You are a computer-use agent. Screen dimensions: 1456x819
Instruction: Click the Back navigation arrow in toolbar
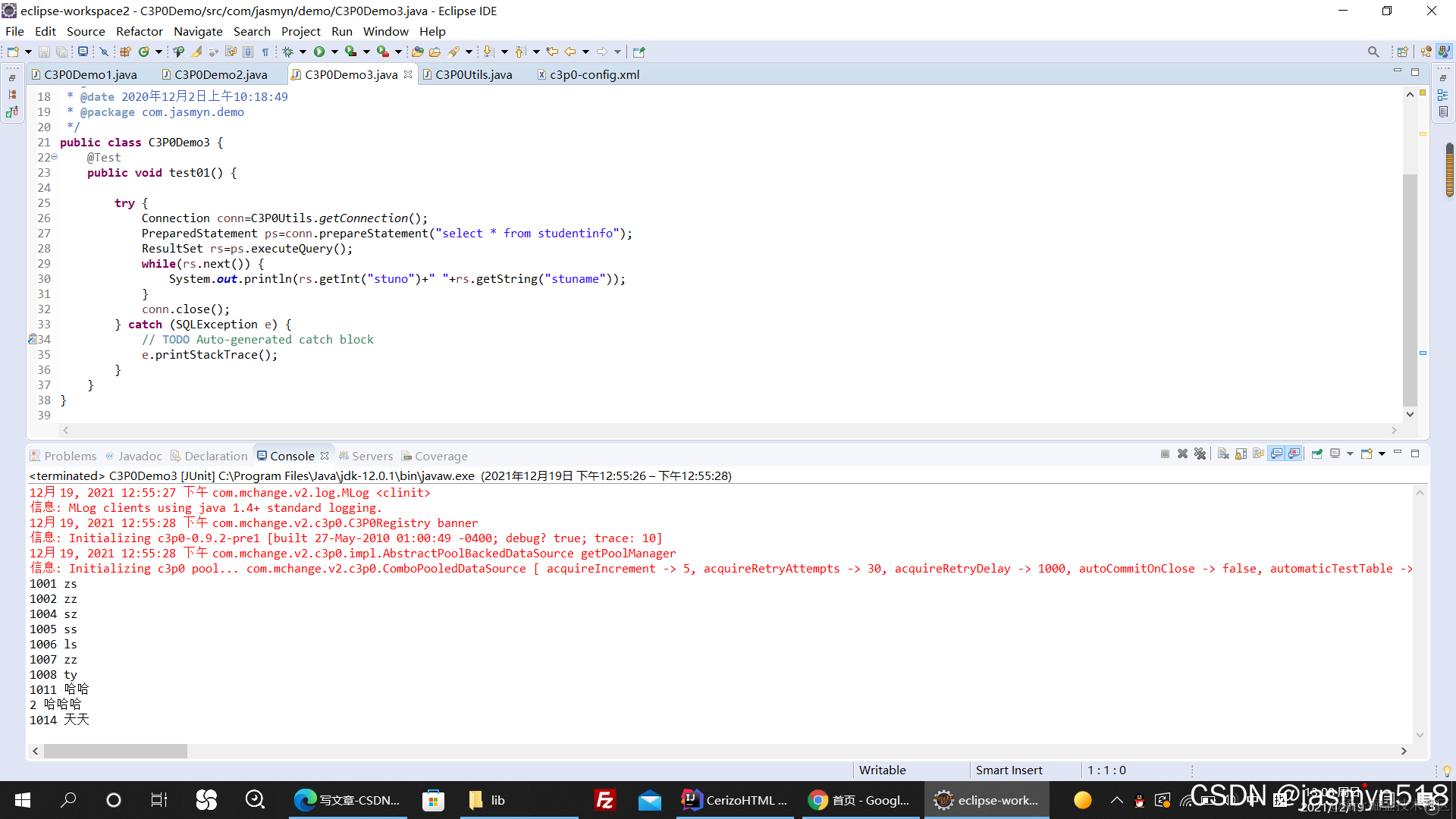pos(570,52)
